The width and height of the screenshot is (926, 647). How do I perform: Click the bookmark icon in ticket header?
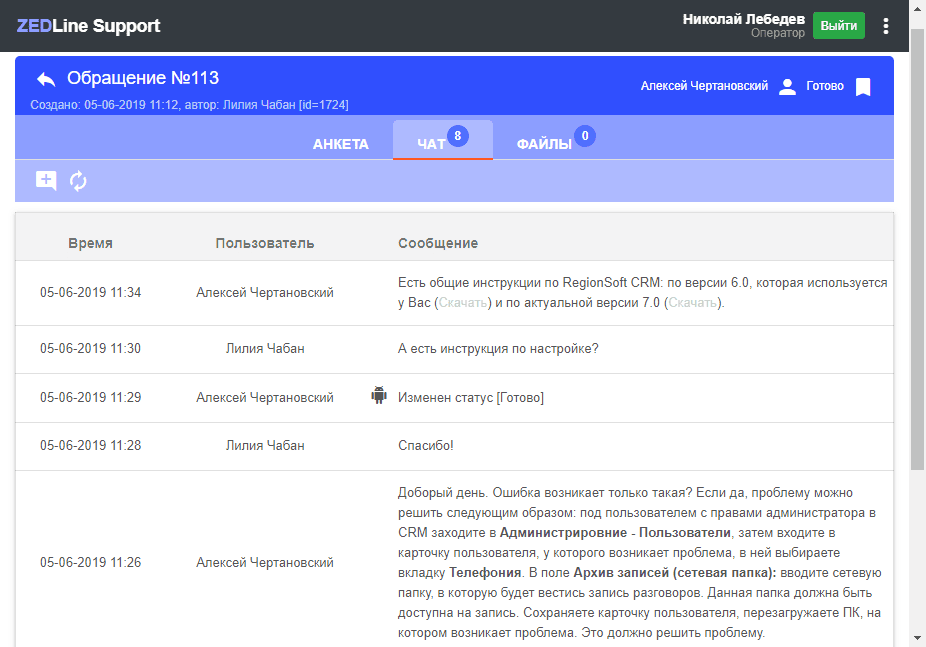point(864,87)
